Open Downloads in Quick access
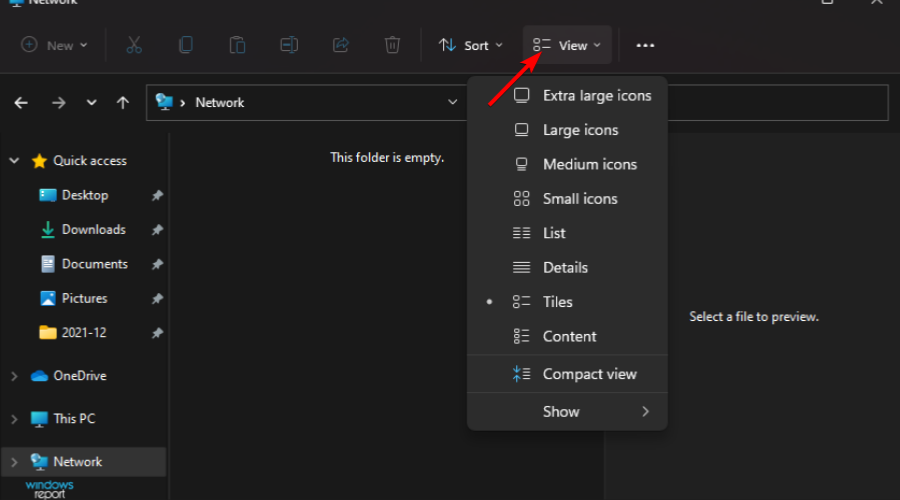This screenshot has width=900, height=500. click(94, 230)
